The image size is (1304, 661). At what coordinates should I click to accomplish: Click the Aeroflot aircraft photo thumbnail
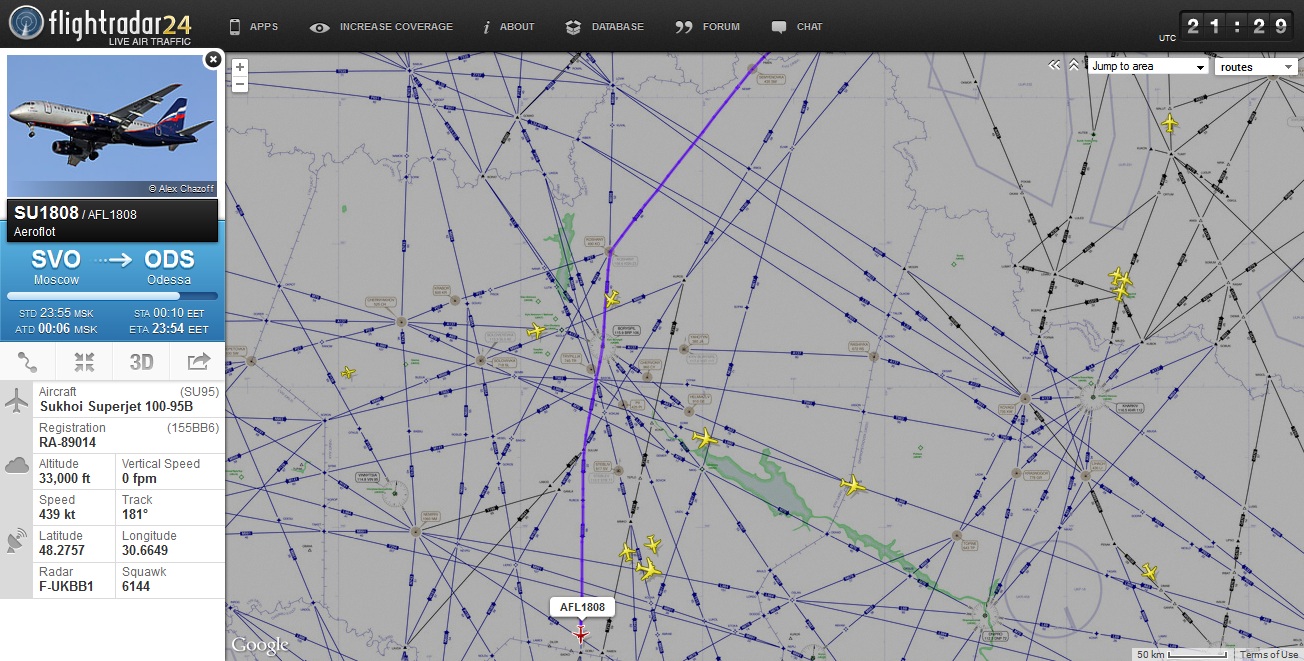coord(112,125)
